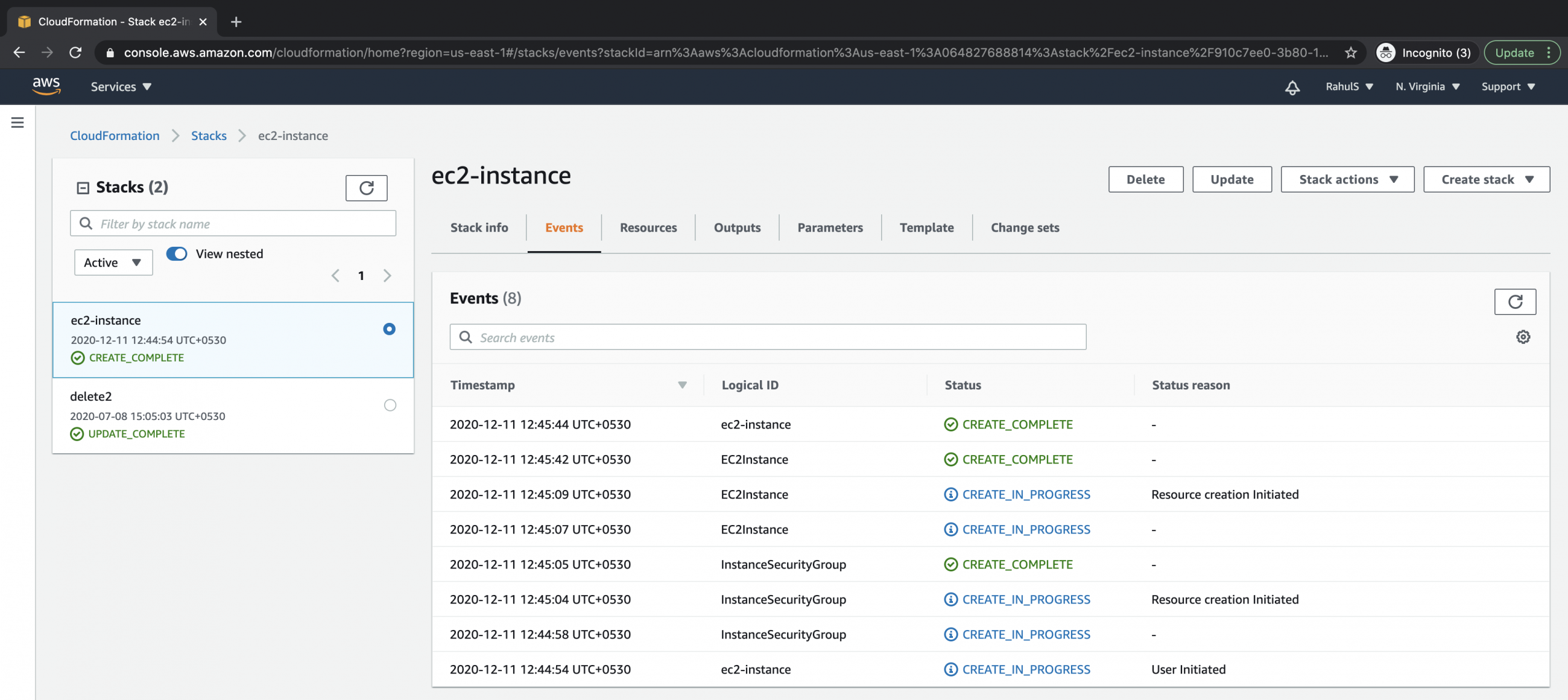Go to next stacks page
This screenshot has width=1568, height=700.
point(387,275)
